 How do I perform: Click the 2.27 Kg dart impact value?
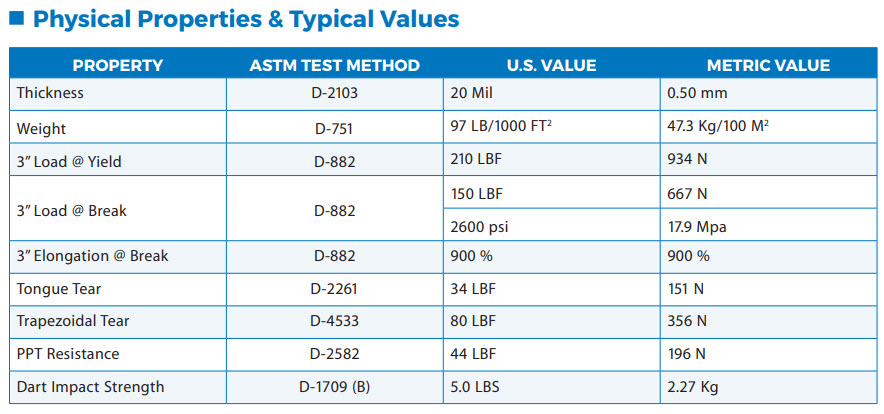point(693,387)
